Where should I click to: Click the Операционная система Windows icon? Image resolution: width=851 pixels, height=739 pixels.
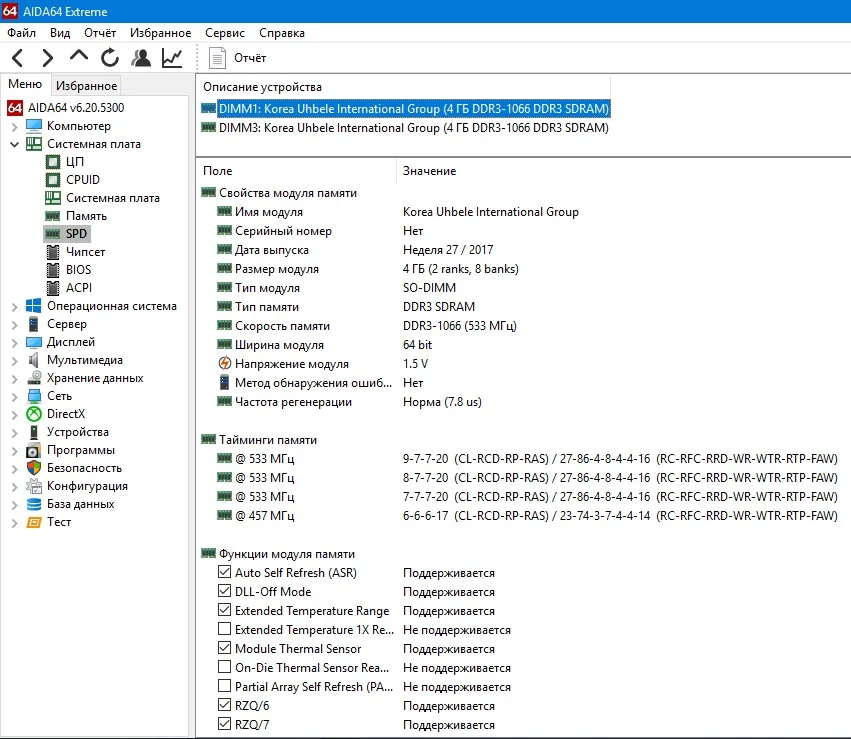[34, 306]
